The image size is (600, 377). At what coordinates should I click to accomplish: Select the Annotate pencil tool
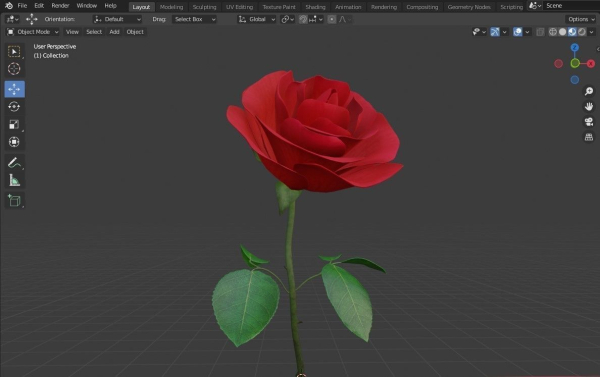(14, 163)
